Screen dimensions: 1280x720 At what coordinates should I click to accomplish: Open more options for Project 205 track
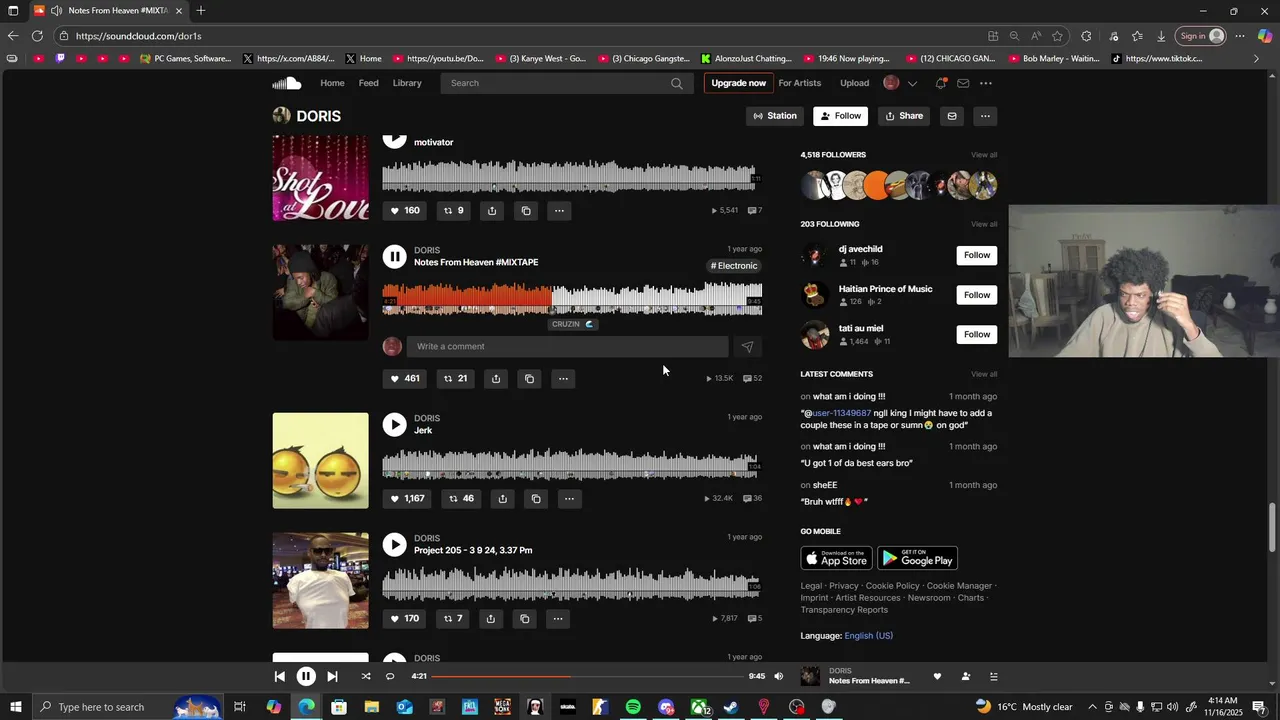558,618
